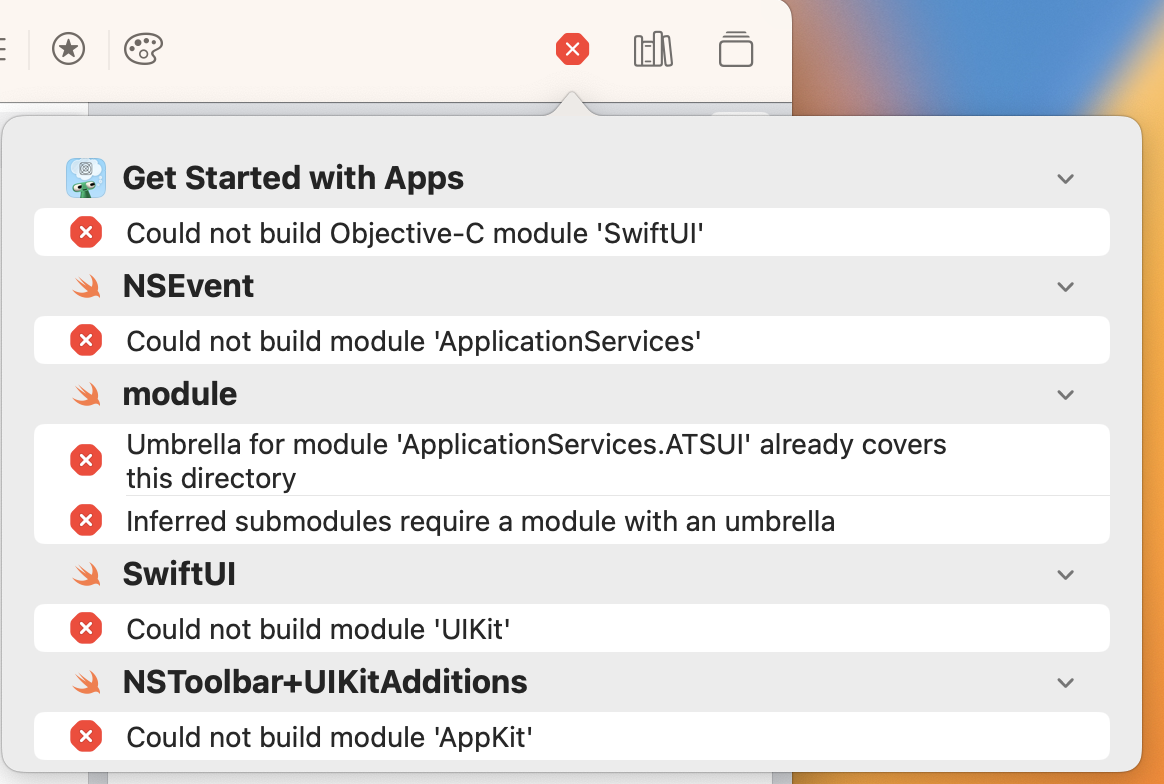Click the NSToolbar+UIKitAdditions file heading
This screenshot has width=1164, height=784.
[x=325, y=682]
